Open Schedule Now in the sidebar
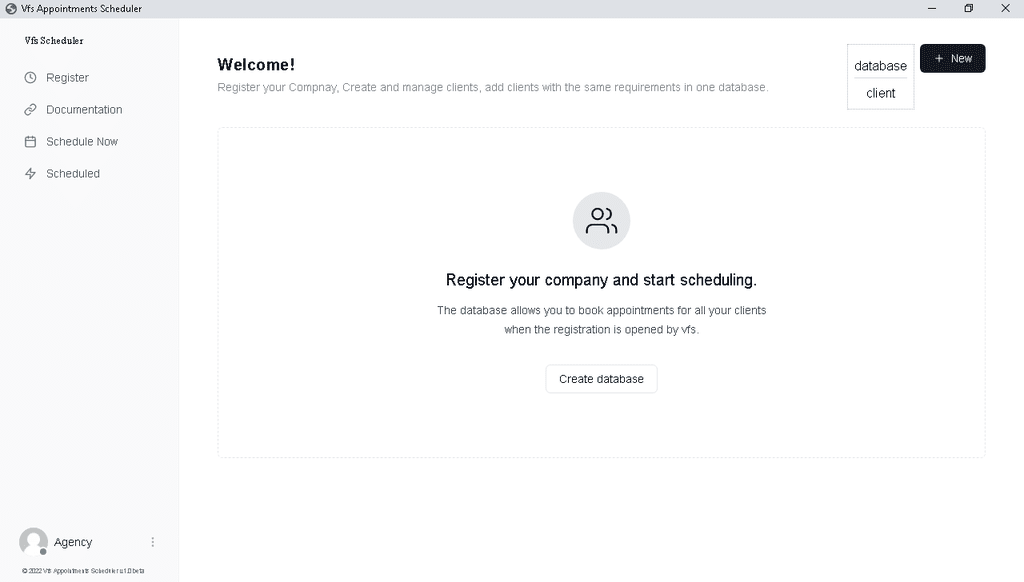The height and width of the screenshot is (582, 1024). point(82,142)
